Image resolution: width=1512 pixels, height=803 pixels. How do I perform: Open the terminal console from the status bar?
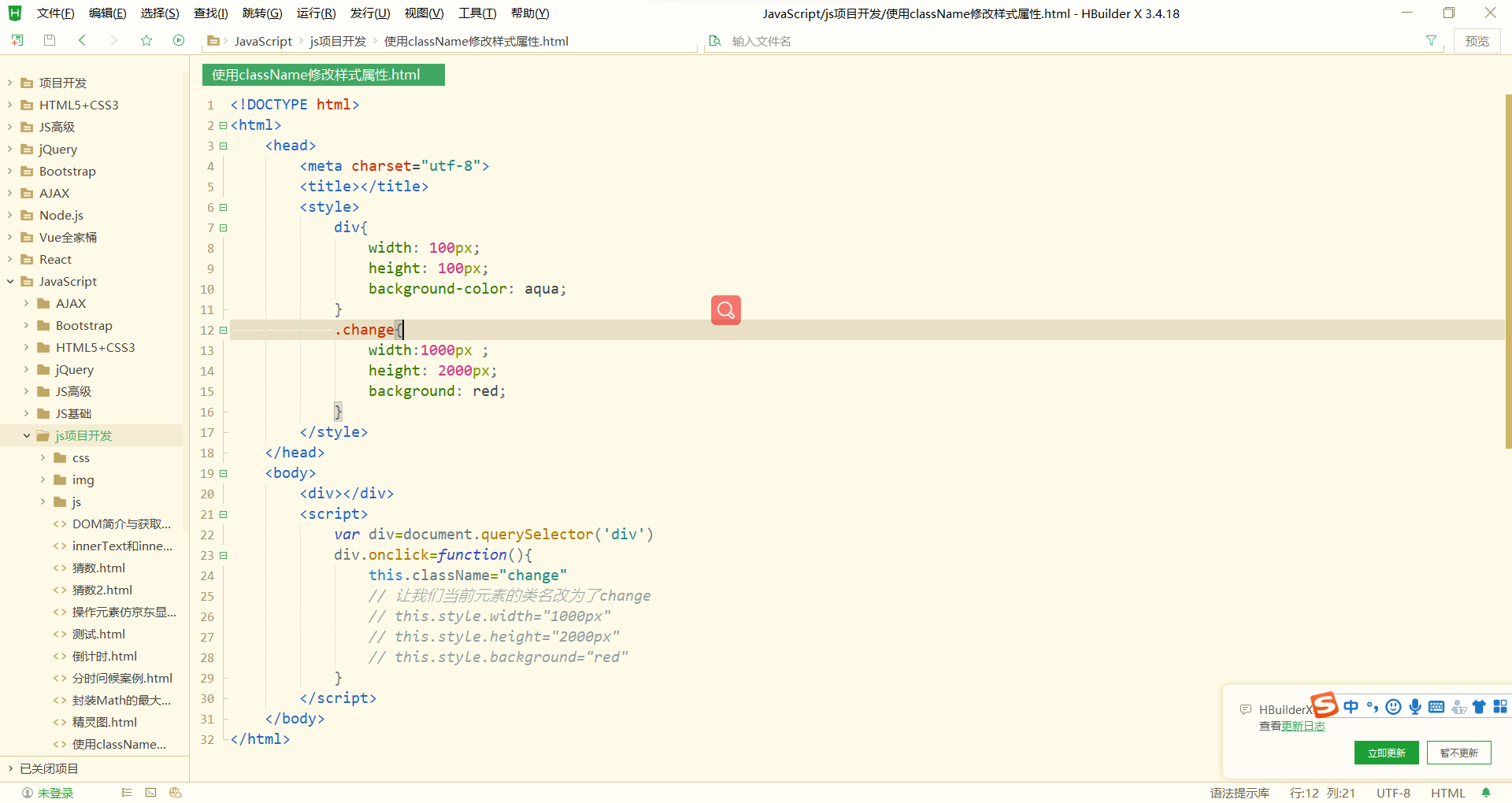150,793
